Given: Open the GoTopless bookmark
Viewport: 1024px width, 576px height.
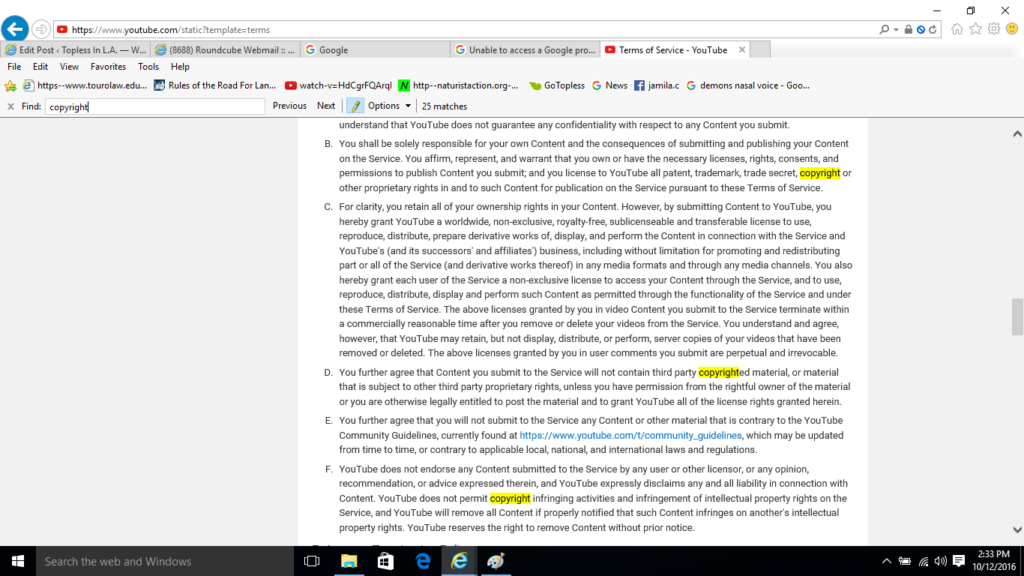Looking at the screenshot, I should pos(557,86).
